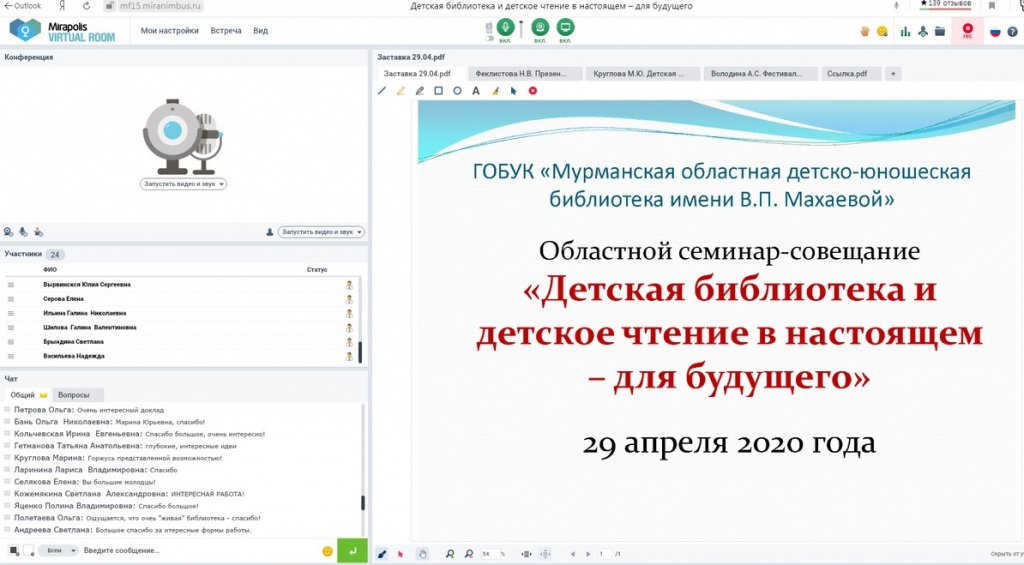Zoom out of the document
Screen dimensions: 1024x565
coord(469,554)
